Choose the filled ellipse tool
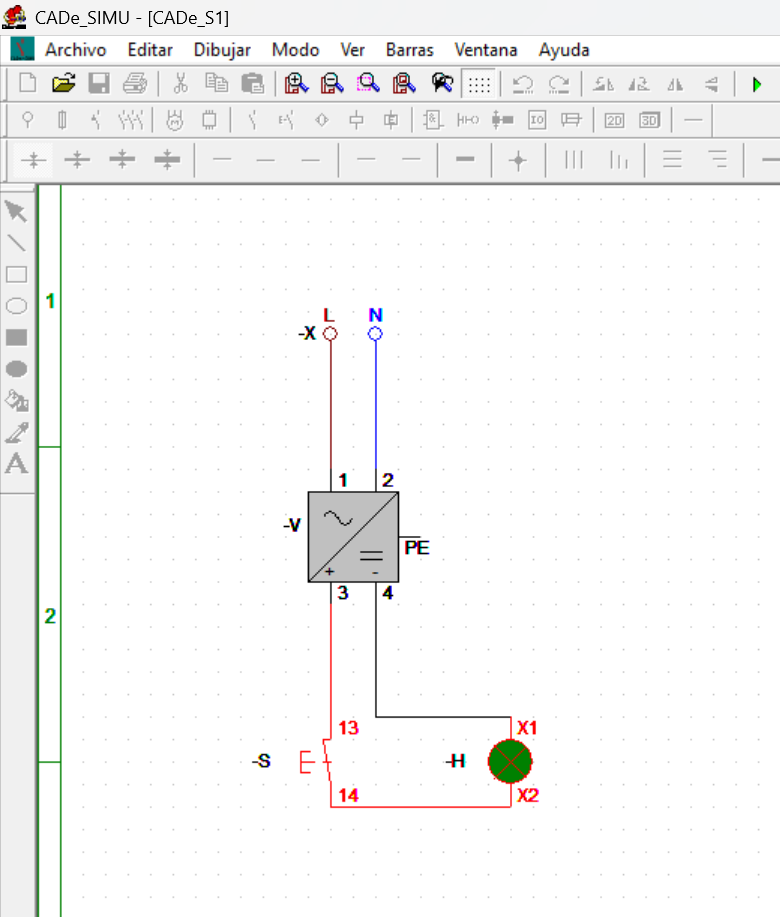780x917 pixels. (16, 369)
